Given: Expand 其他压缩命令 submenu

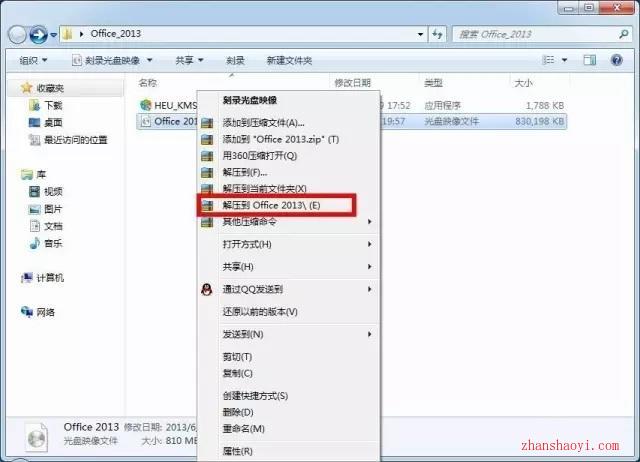Looking at the screenshot, I should point(289,222).
